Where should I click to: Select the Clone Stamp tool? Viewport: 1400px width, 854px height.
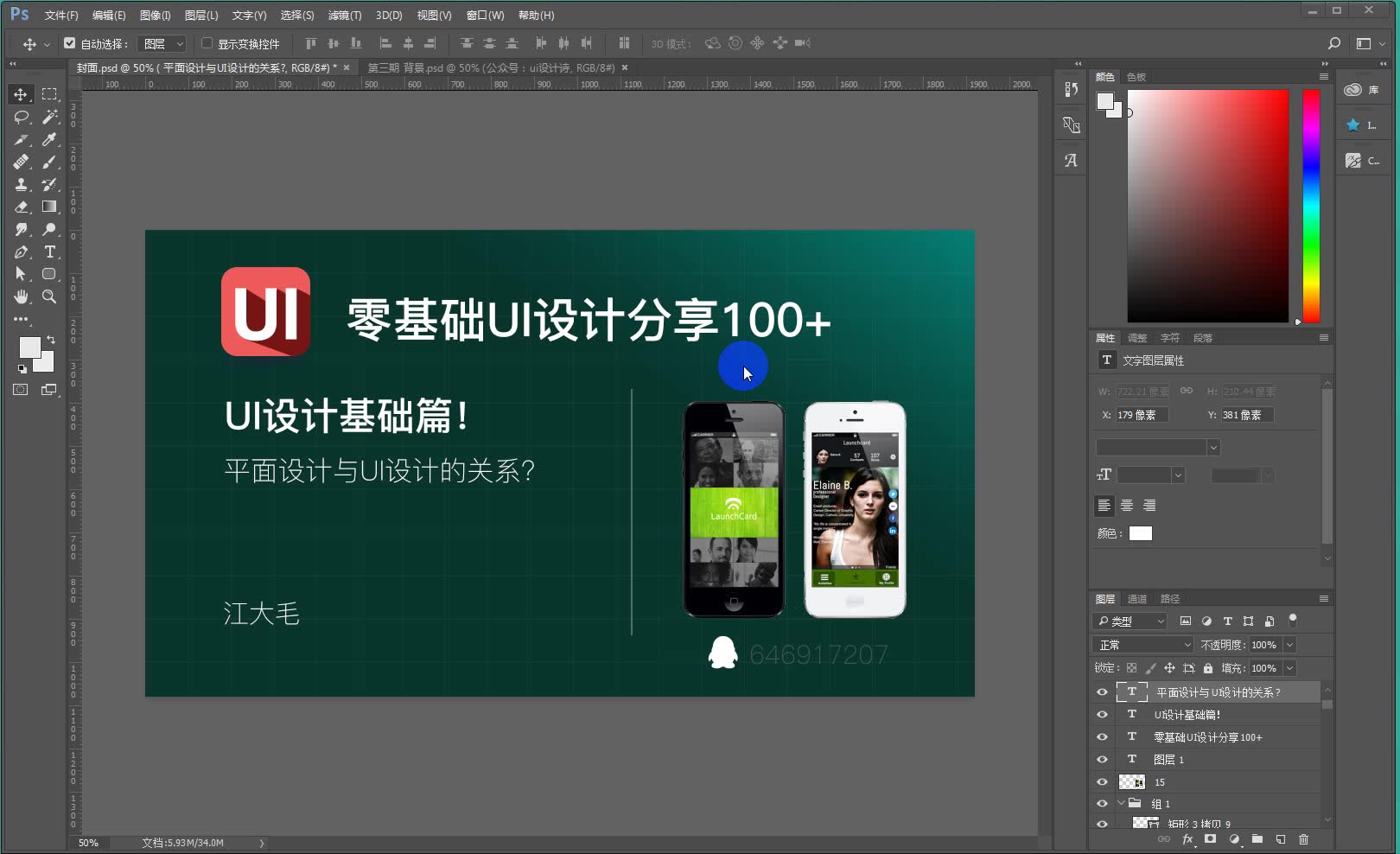click(21, 184)
